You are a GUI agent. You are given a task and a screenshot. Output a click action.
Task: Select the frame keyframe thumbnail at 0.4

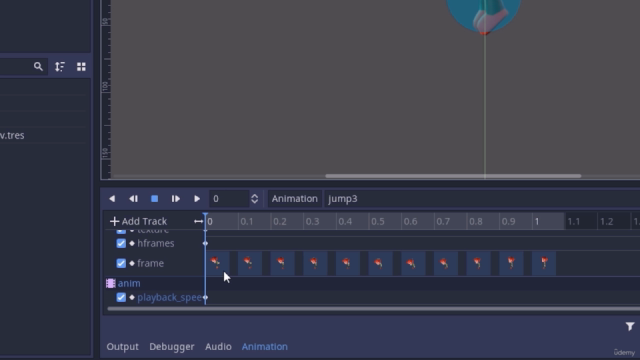[348, 263]
